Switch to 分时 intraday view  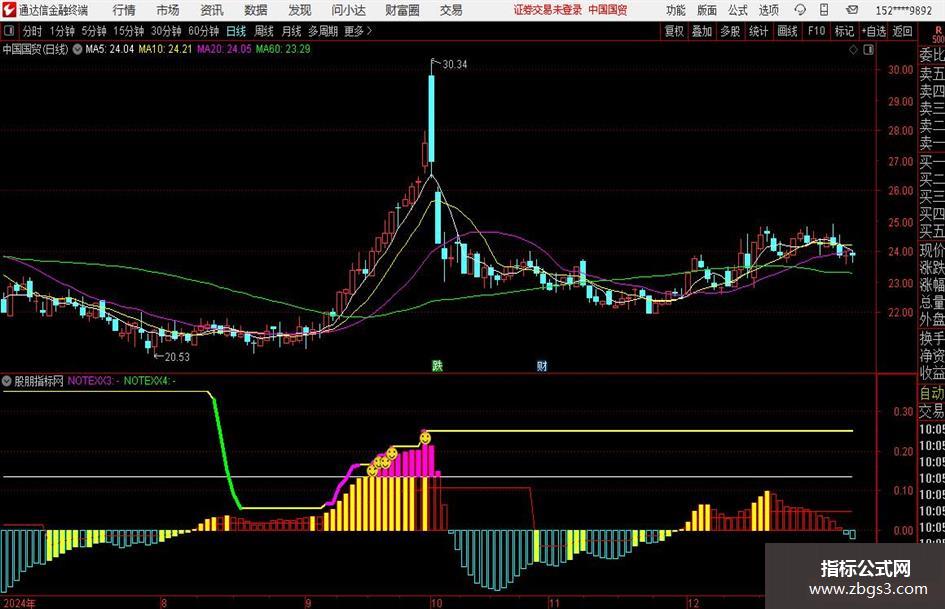(x=33, y=31)
